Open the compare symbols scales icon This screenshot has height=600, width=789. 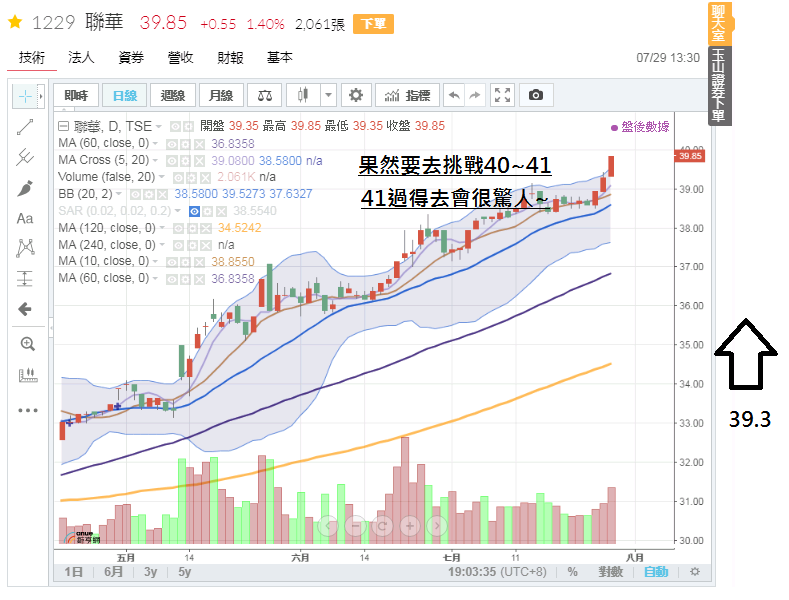point(265,95)
